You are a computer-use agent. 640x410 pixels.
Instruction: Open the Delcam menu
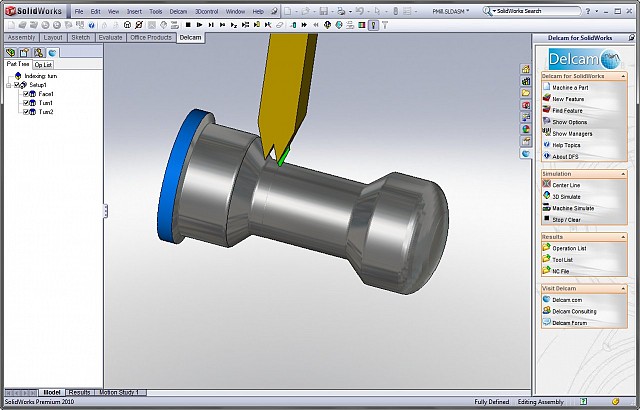[x=178, y=11]
